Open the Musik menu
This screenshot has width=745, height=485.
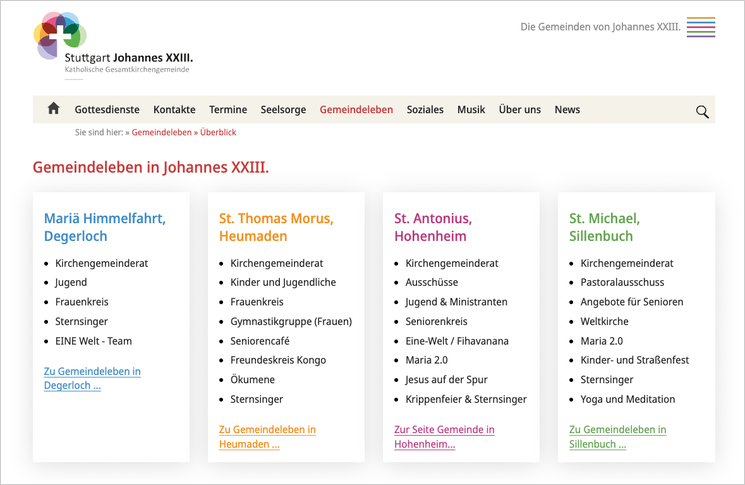tap(471, 110)
